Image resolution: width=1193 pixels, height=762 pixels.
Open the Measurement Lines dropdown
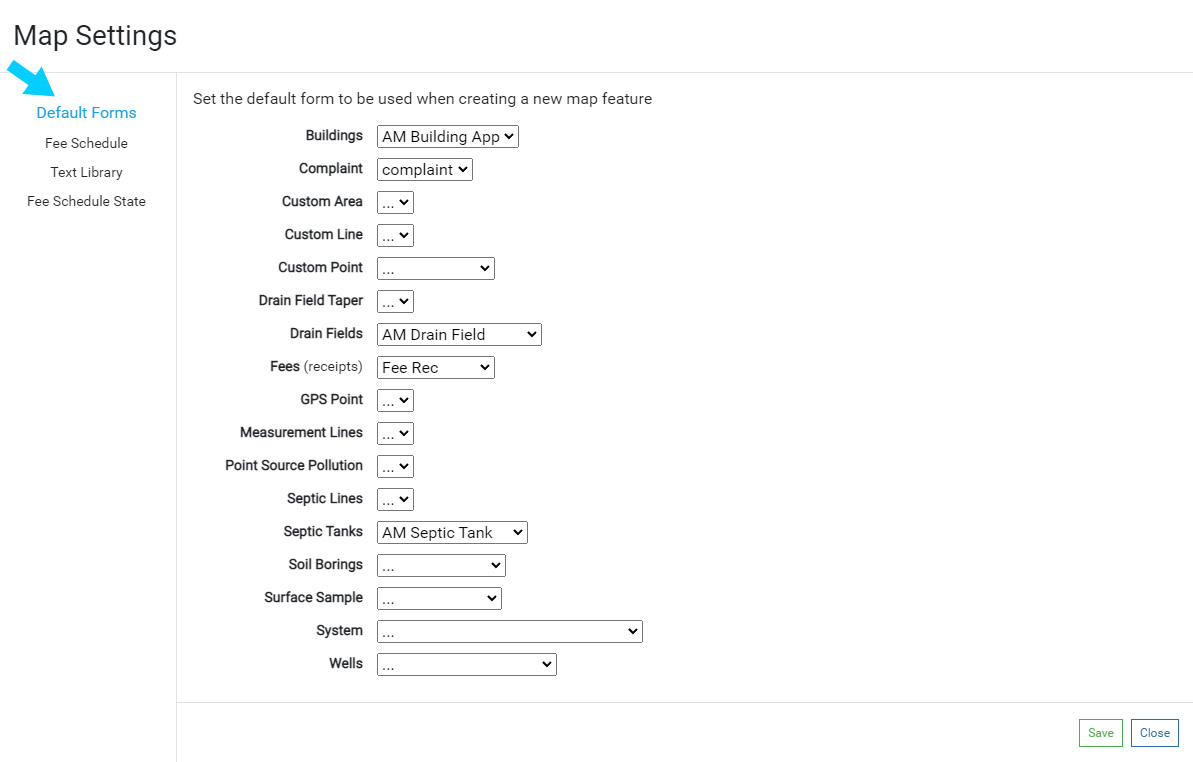(x=395, y=434)
